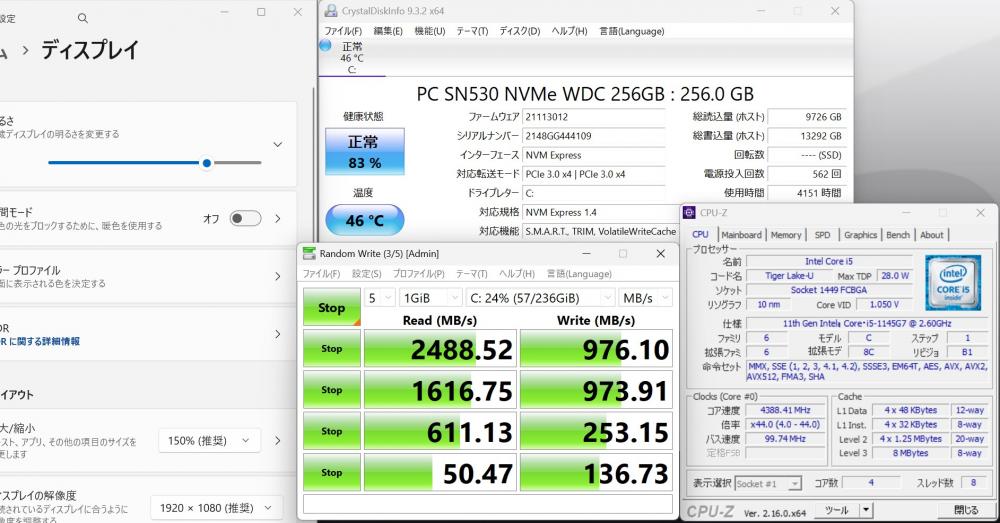The width and height of the screenshot is (1000, 523).
Task: Open CrystalDiskMark 設定(S) menu
Action: tap(367, 274)
